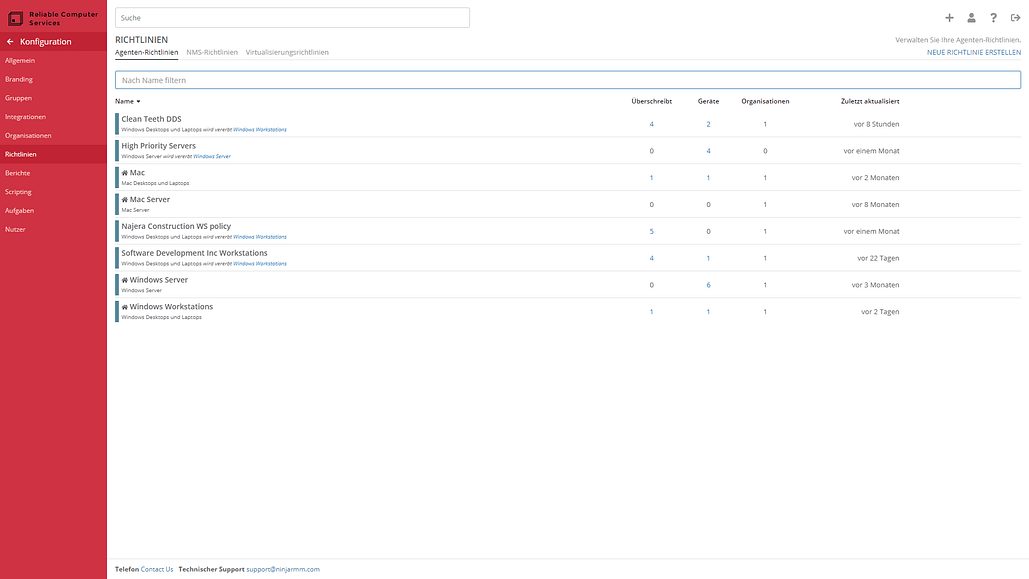Click the Zuletzt aktualisiert column header
The image size is (1029, 579).
pyautogui.click(x=870, y=102)
